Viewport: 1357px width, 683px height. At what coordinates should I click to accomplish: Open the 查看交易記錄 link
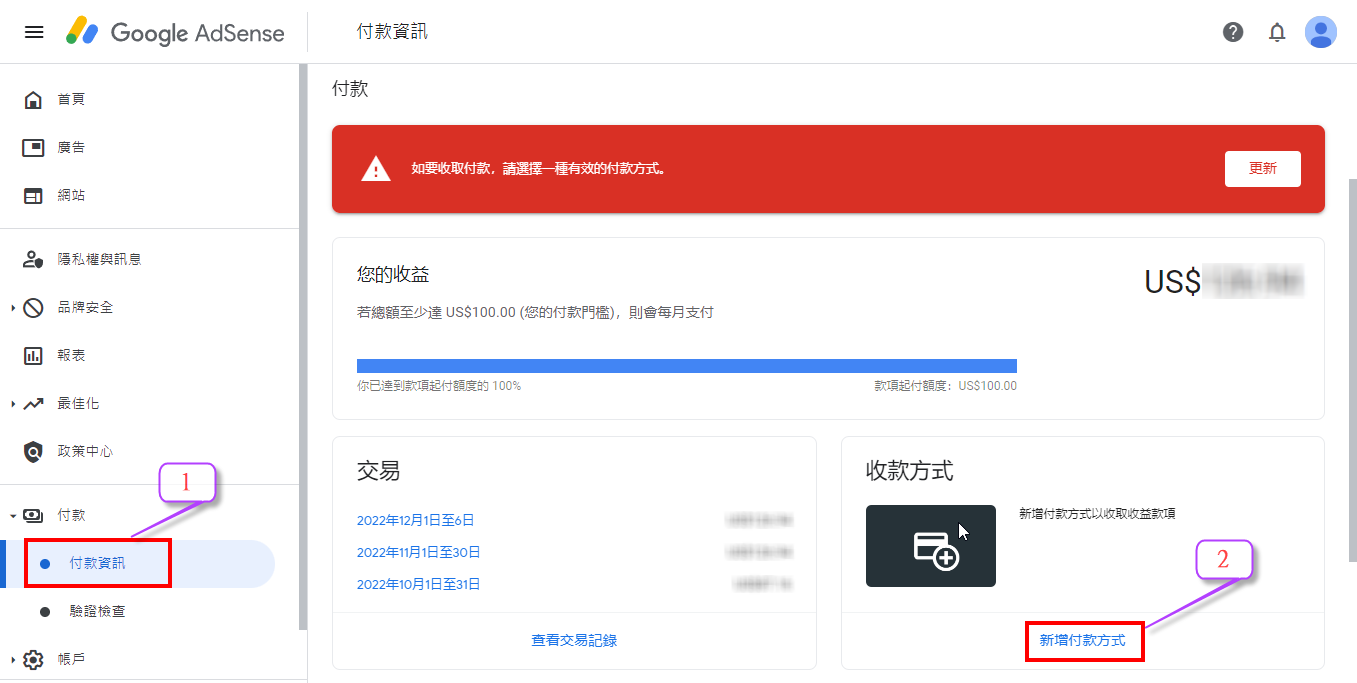[574, 640]
